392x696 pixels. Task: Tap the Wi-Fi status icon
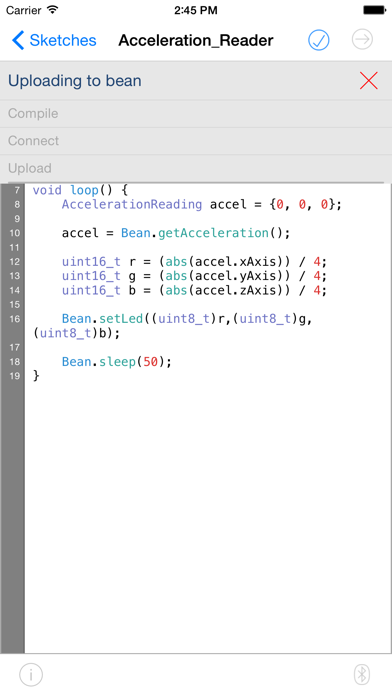53,9
